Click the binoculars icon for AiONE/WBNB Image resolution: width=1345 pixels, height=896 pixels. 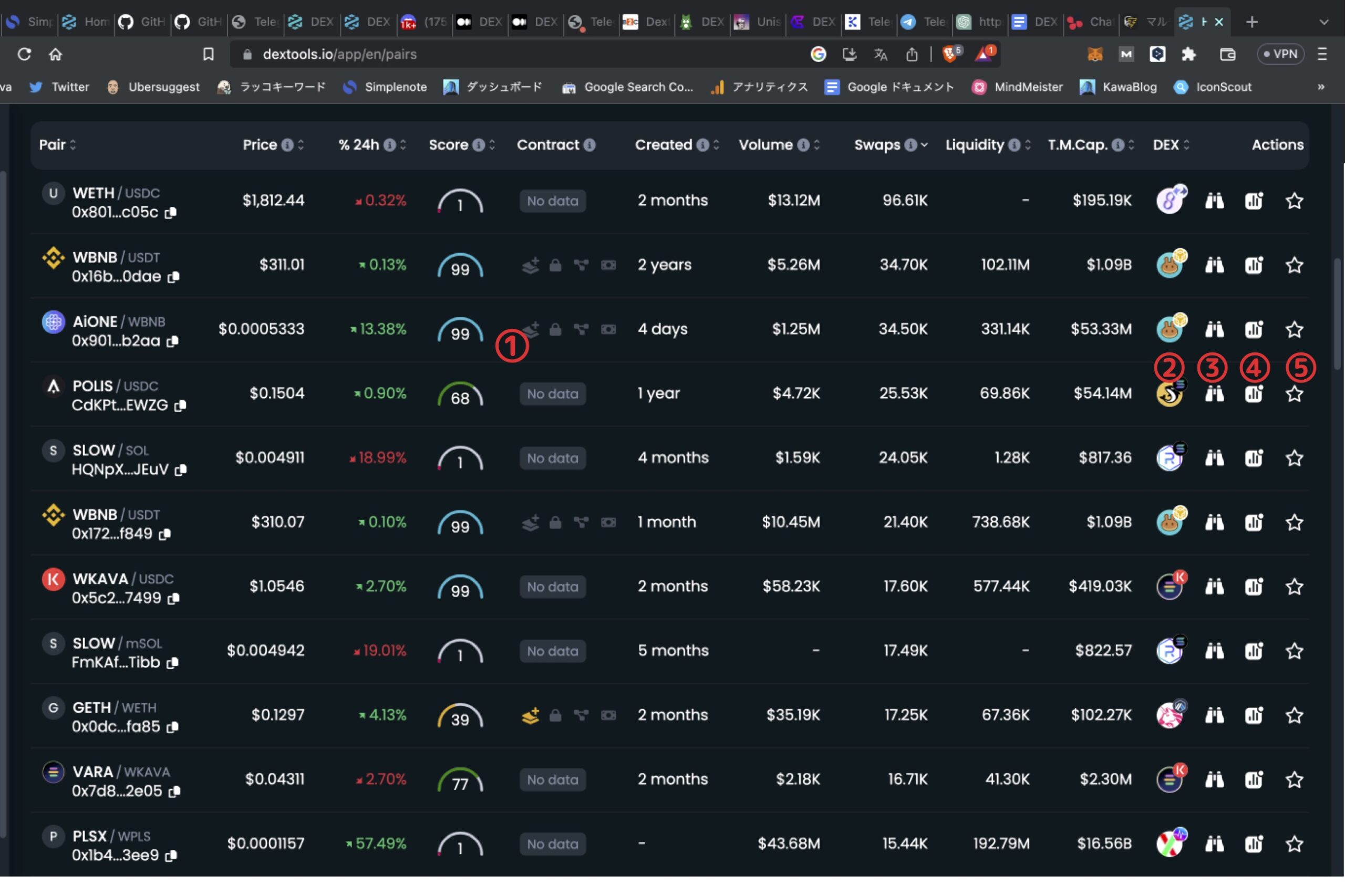[x=1214, y=330]
